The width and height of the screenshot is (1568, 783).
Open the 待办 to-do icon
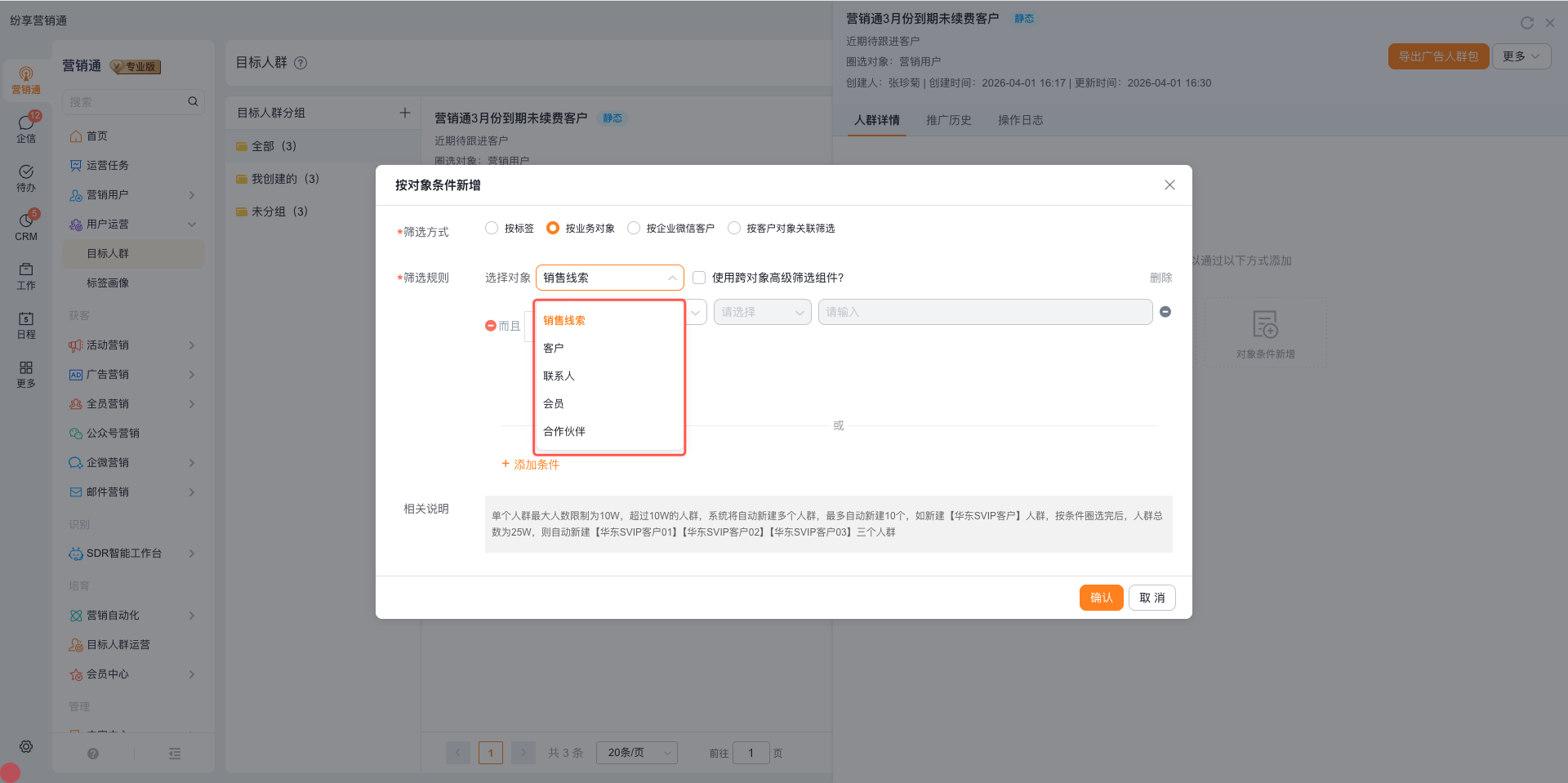[x=26, y=178]
